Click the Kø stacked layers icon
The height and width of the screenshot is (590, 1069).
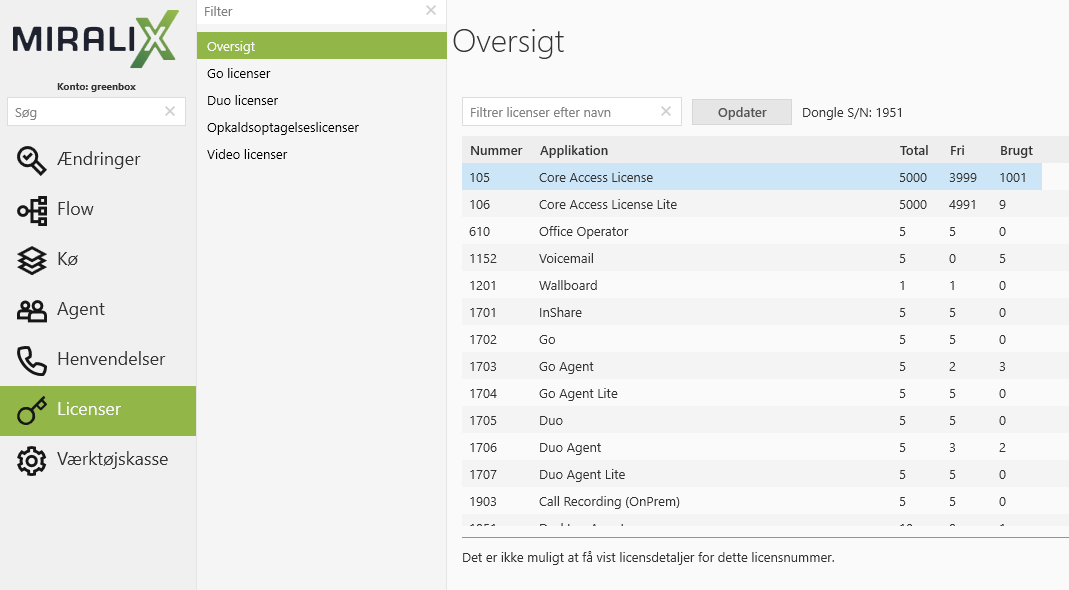(31, 260)
